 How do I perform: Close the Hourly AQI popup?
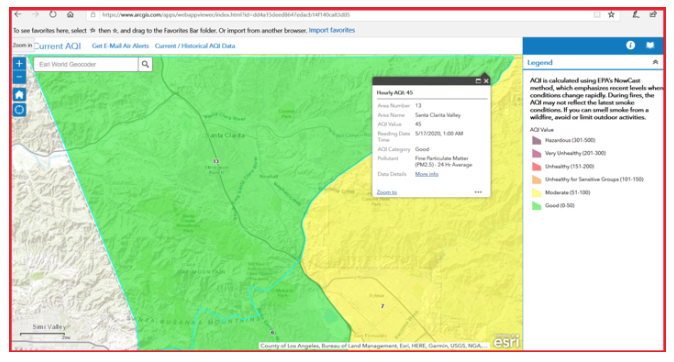click(486, 81)
